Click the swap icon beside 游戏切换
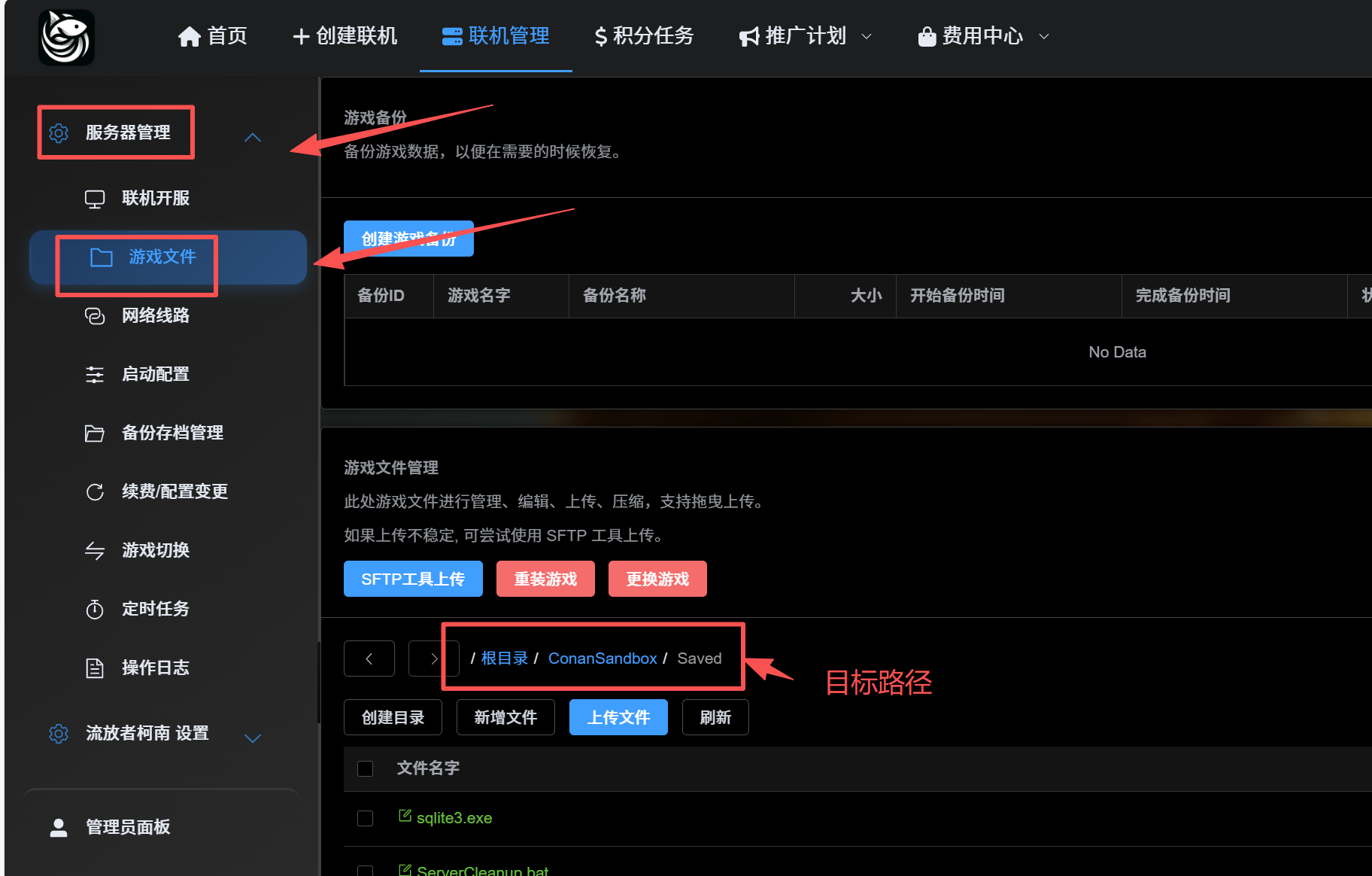 pyautogui.click(x=95, y=551)
